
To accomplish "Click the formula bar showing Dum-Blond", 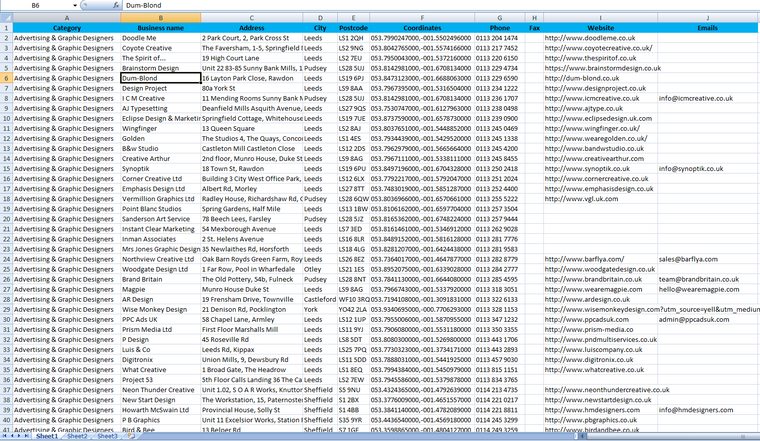I will click(x=440, y=5).
